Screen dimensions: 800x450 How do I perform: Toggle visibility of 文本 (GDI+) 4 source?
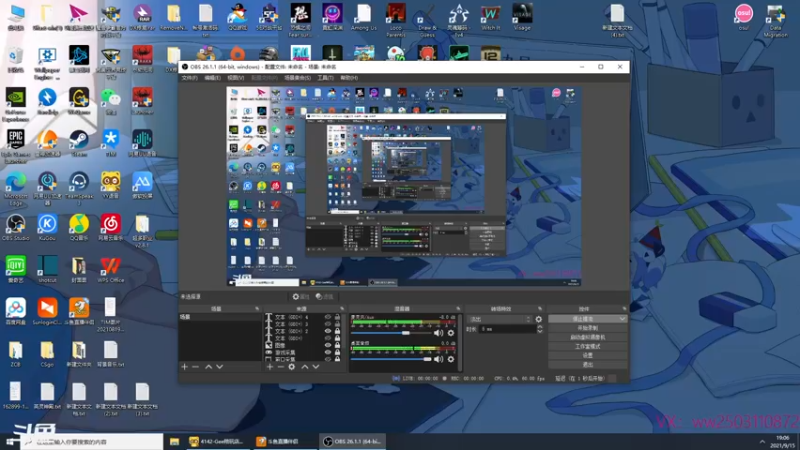click(x=328, y=317)
